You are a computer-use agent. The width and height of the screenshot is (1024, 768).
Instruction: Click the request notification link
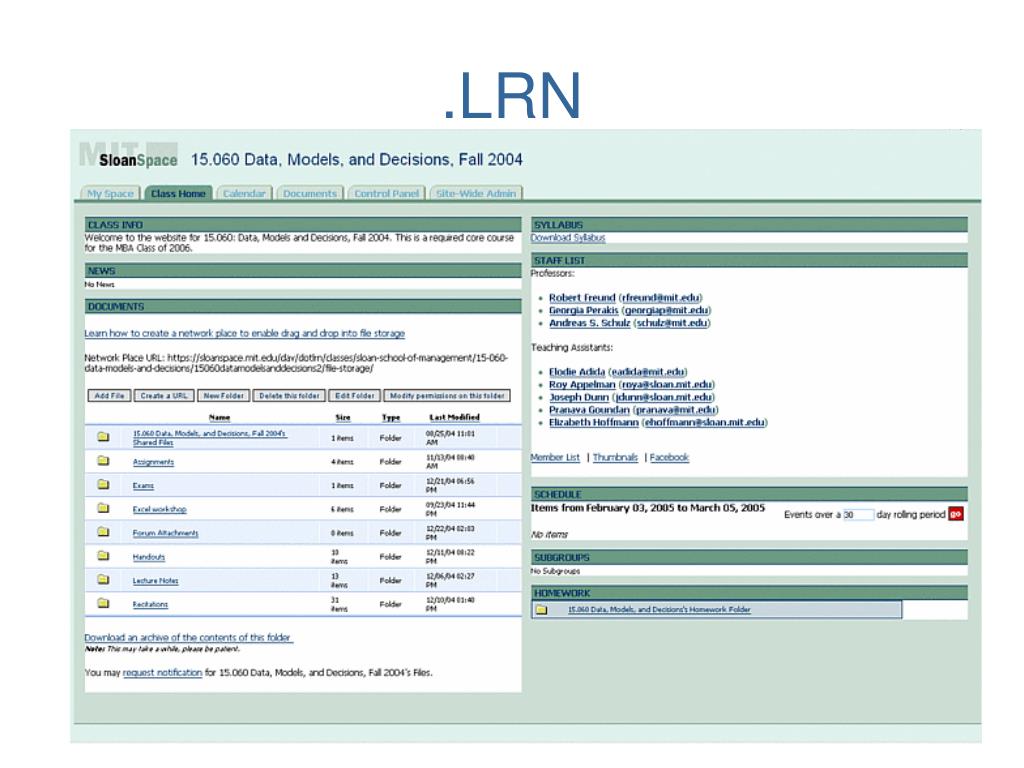tap(163, 673)
